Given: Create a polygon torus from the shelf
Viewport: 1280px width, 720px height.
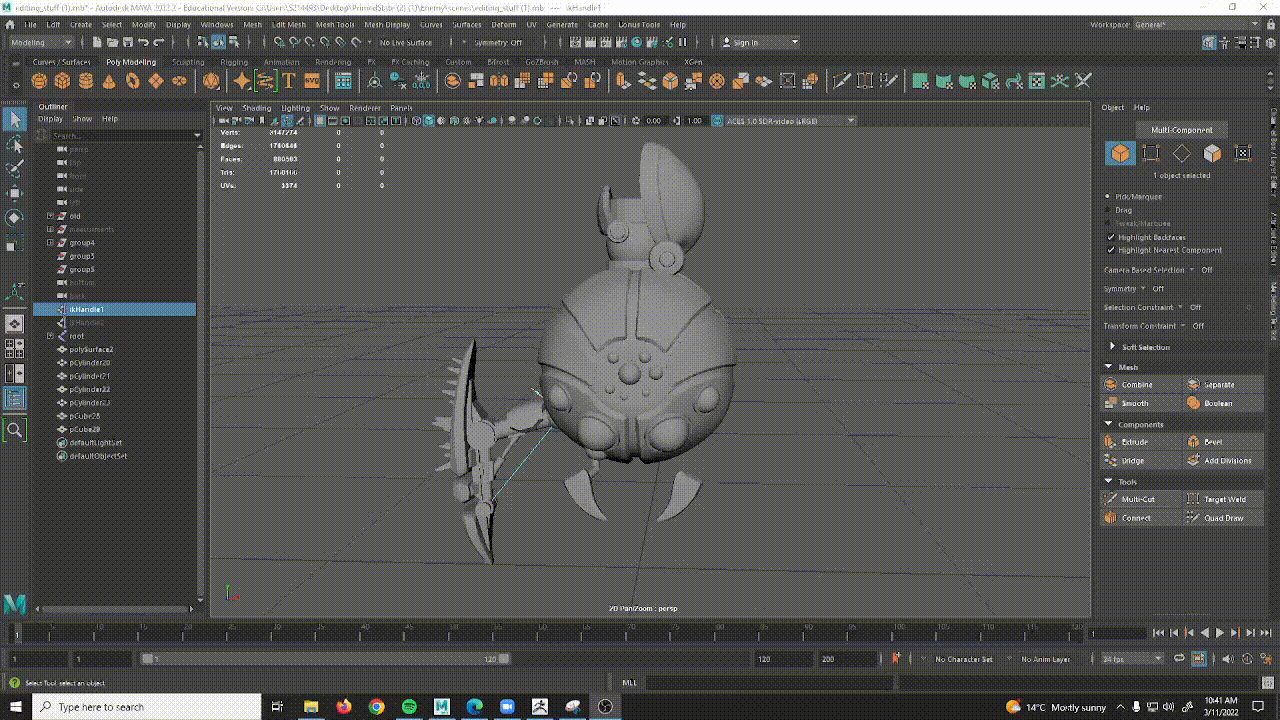Looking at the screenshot, I should (x=133, y=81).
